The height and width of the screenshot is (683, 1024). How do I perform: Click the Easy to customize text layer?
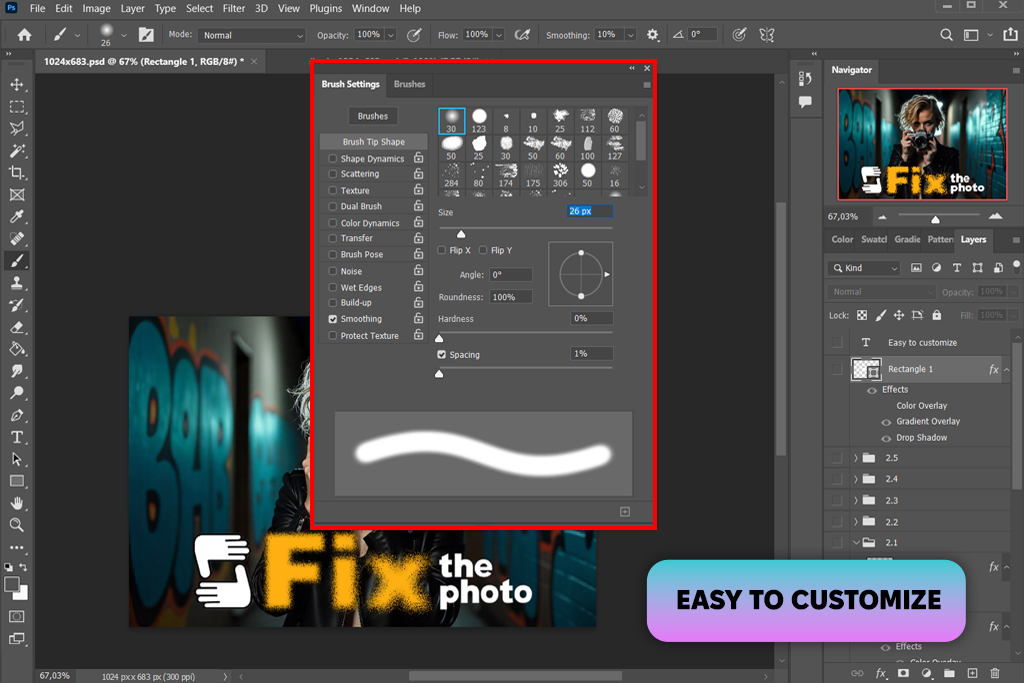click(922, 343)
